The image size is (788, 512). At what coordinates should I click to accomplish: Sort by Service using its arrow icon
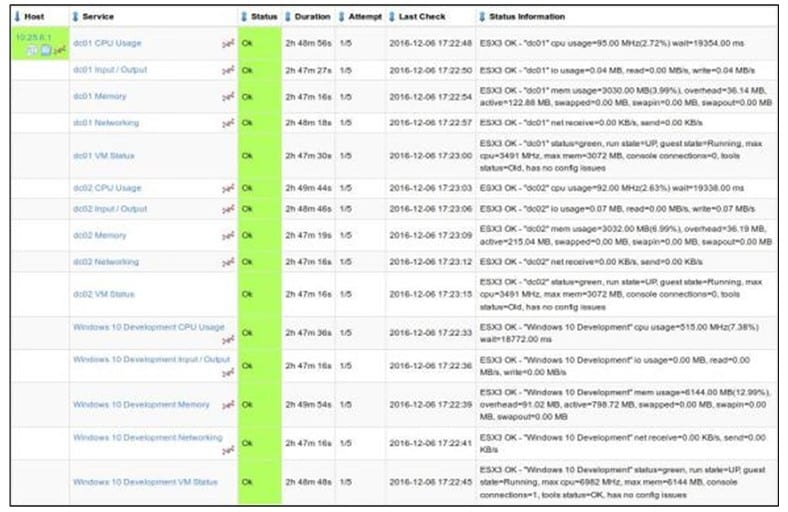(x=75, y=17)
